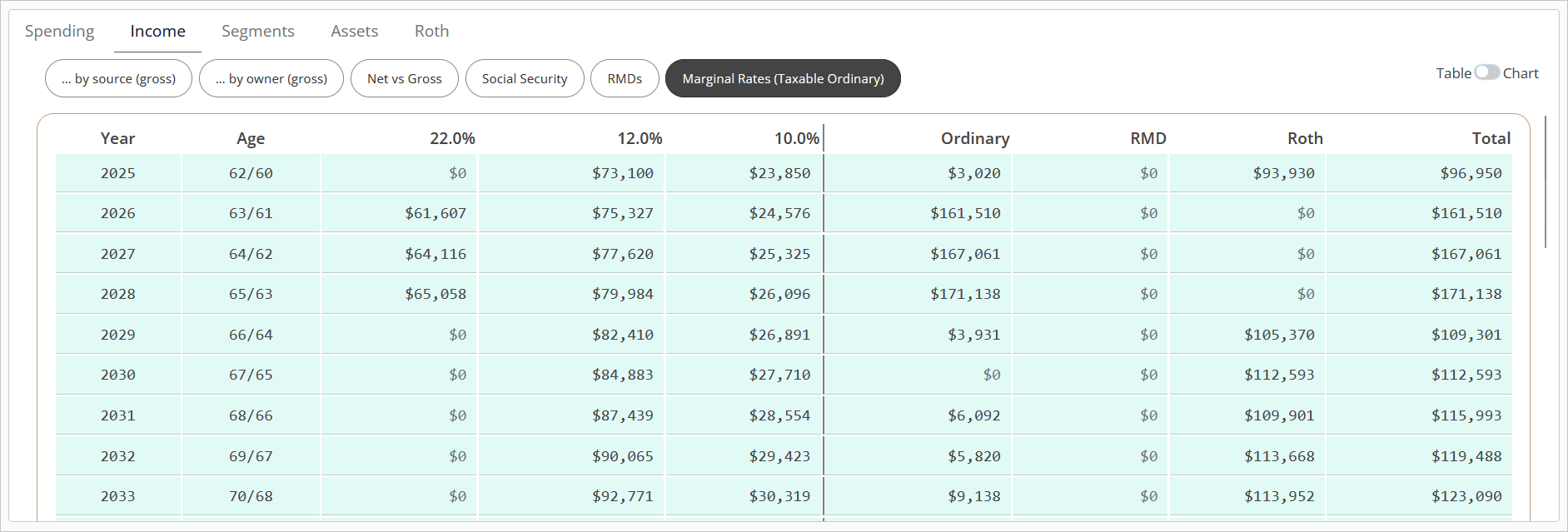Toggle the Table/Chart switch
This screenshot has width=1568, height=532.
pos(1486,72)
